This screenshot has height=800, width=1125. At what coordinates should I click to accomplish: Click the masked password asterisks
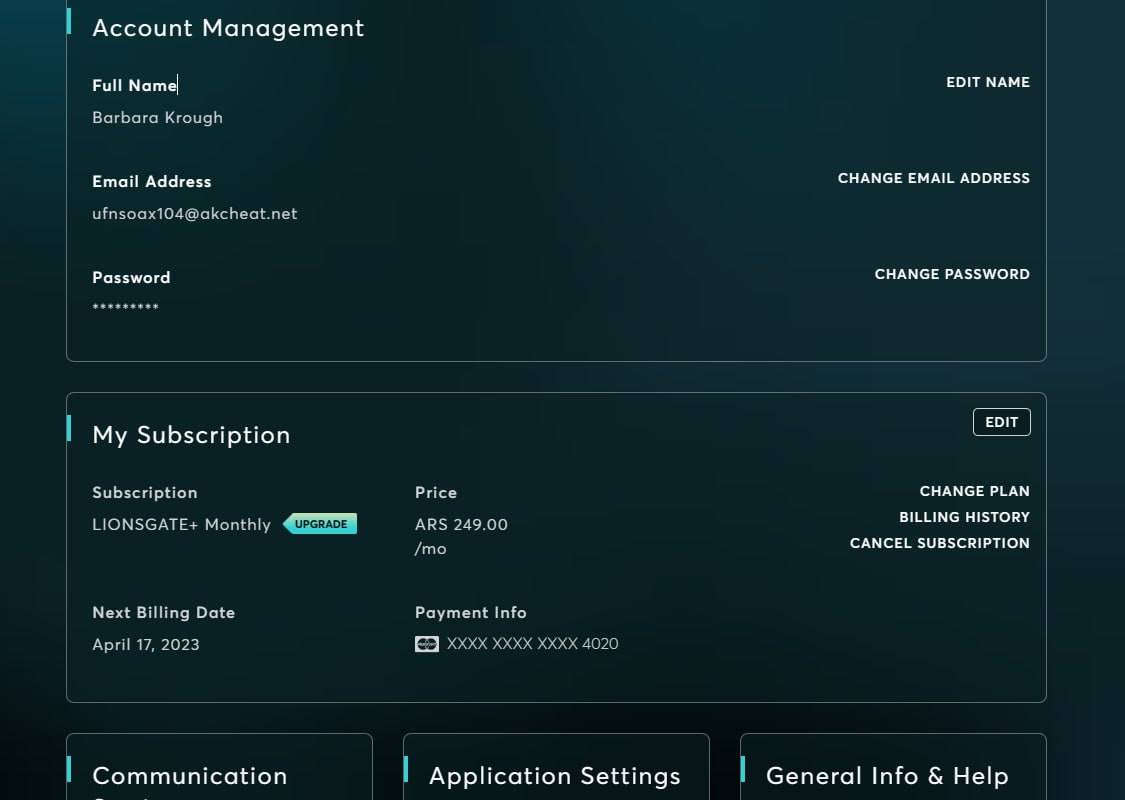click(125, 308)
